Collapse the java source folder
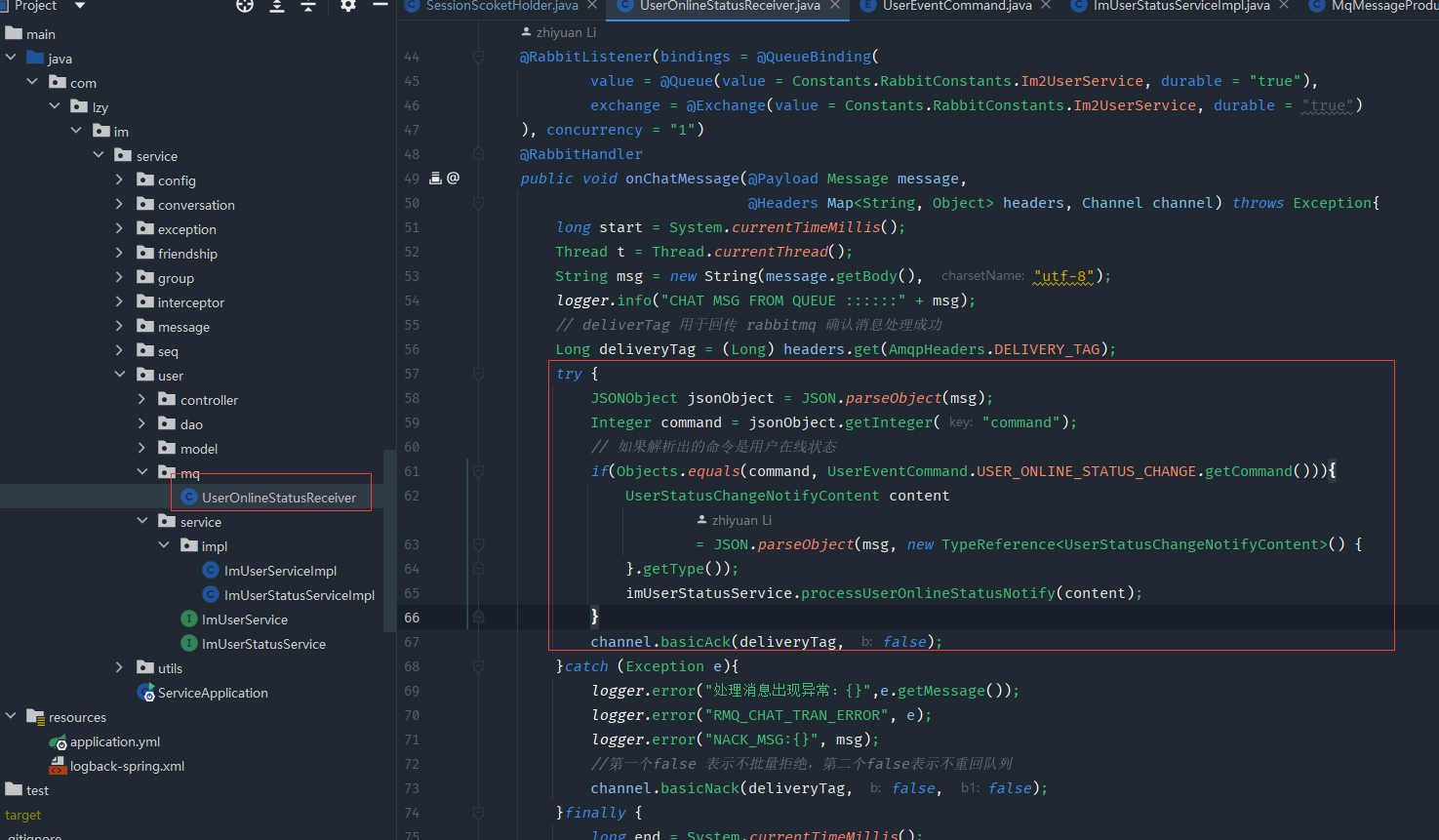The height and width of the screenshot is (840, 1439). tap(11, 58)
